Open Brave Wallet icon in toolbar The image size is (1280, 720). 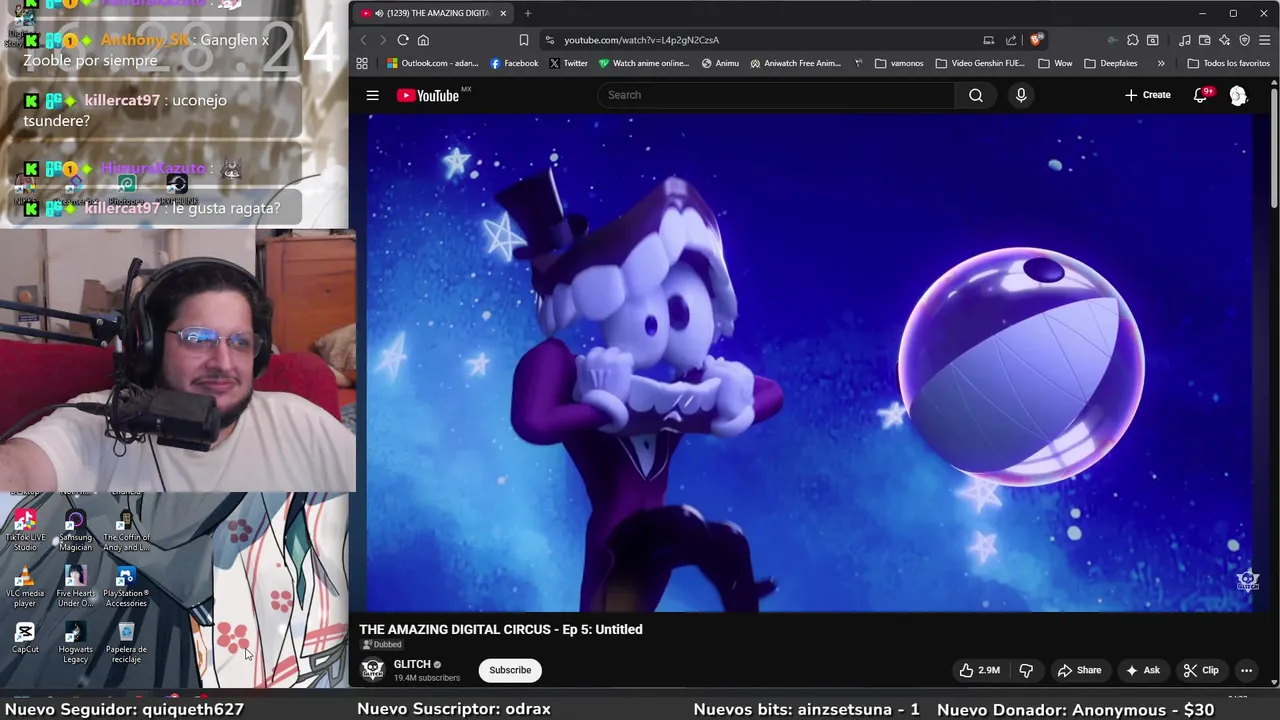(1204, 40)
